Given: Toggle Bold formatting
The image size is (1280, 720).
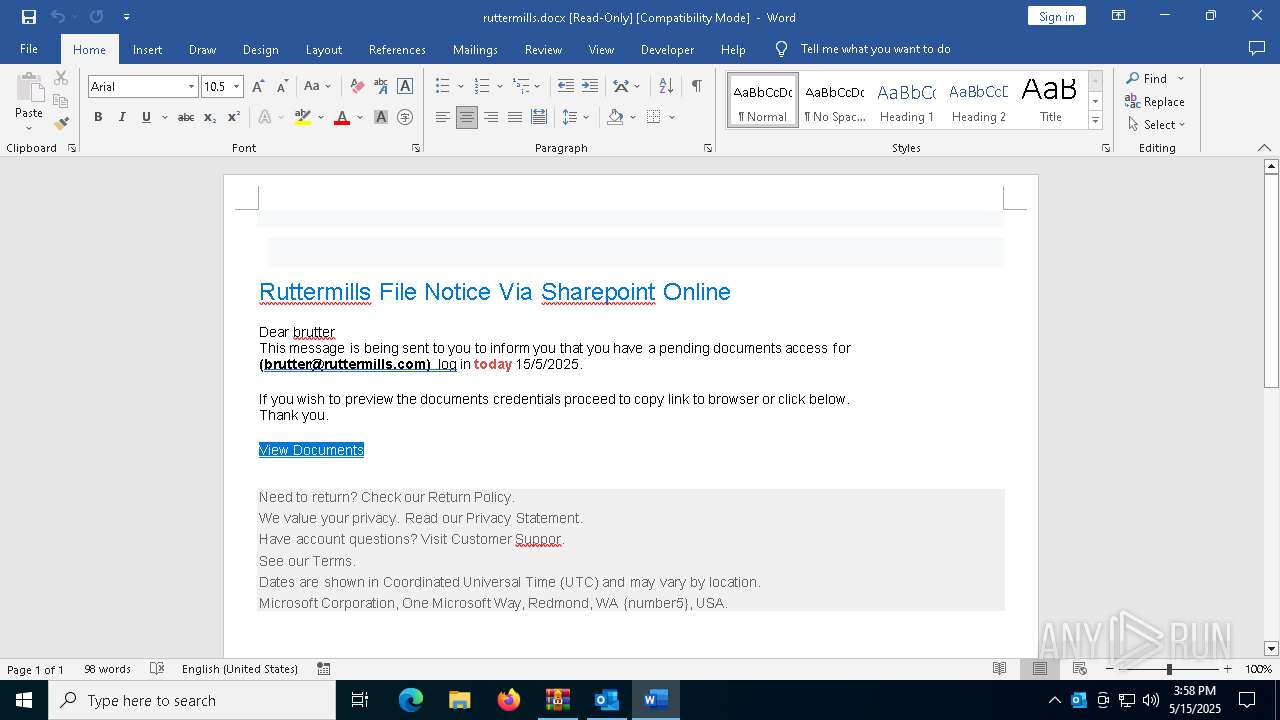Looking at the screenshot, I should 98,117.
